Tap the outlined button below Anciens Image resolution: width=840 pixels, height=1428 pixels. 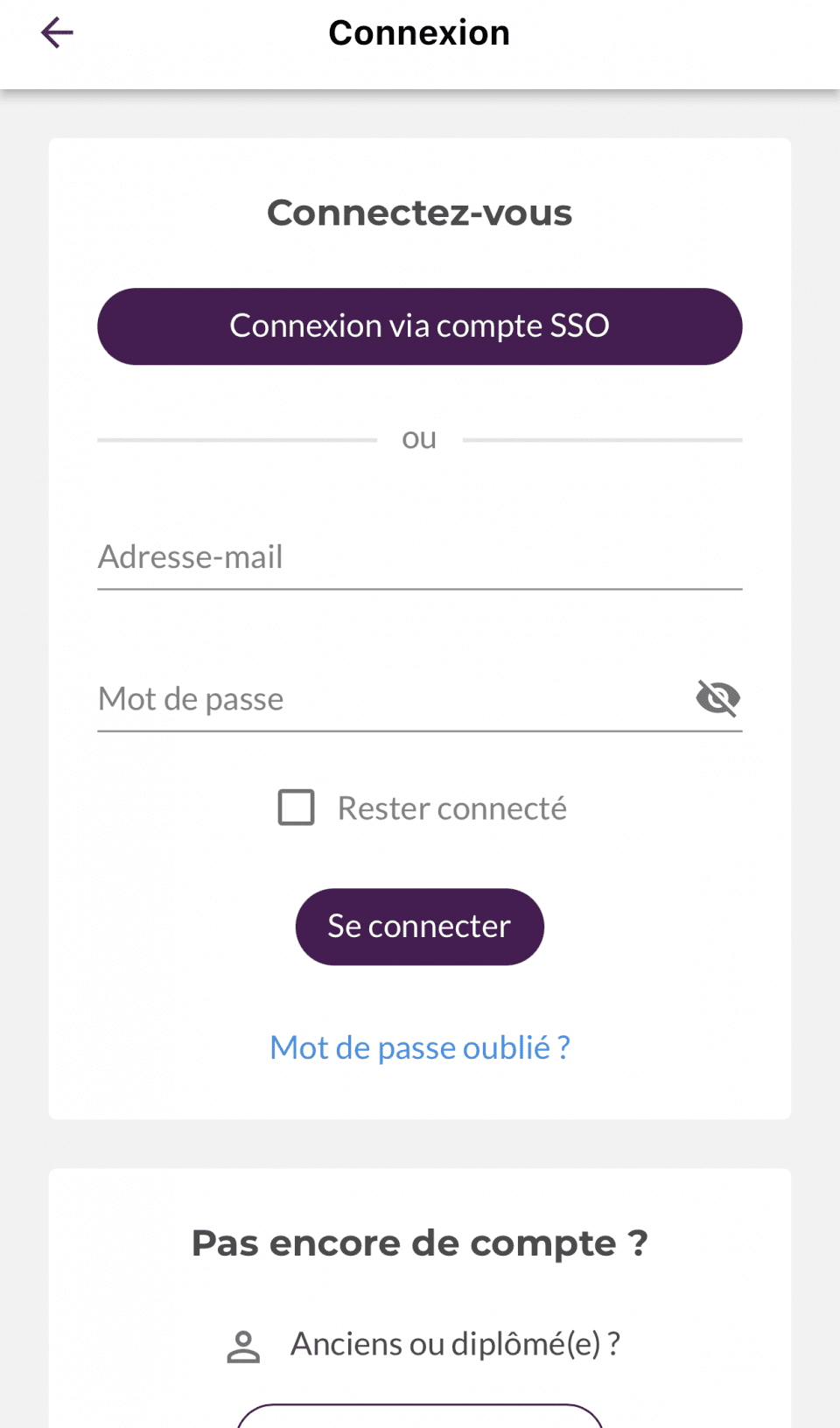pos(420,1417)
